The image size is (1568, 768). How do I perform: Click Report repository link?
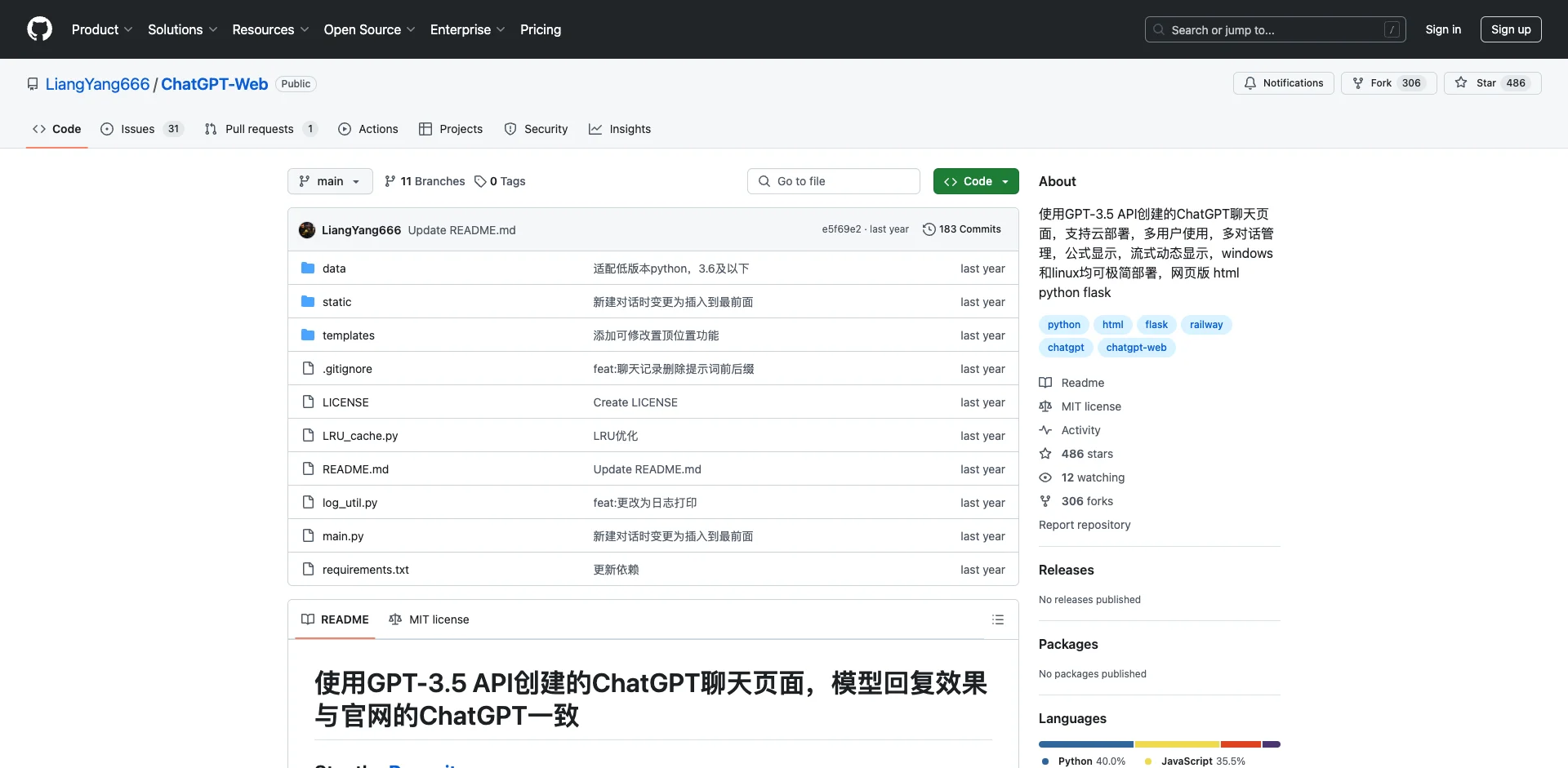[x=1085, y=525]
